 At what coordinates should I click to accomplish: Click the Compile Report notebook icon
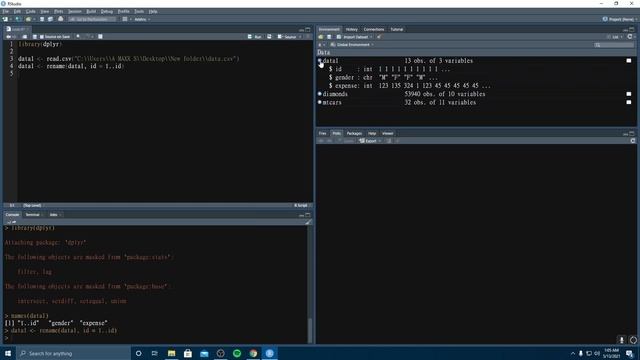[100, 37]
